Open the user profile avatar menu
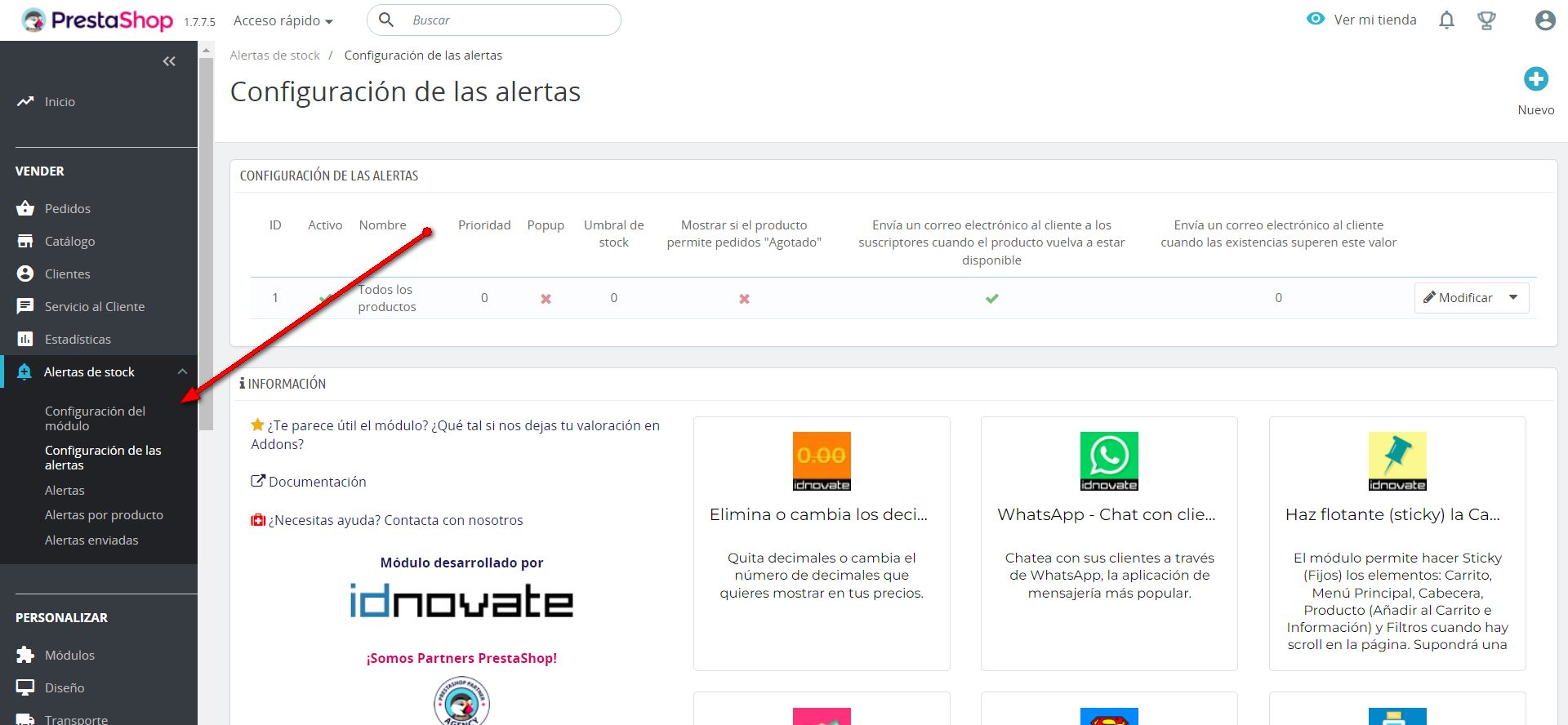This screenshot has height=725, width=1568. (x=1544, y=20)
